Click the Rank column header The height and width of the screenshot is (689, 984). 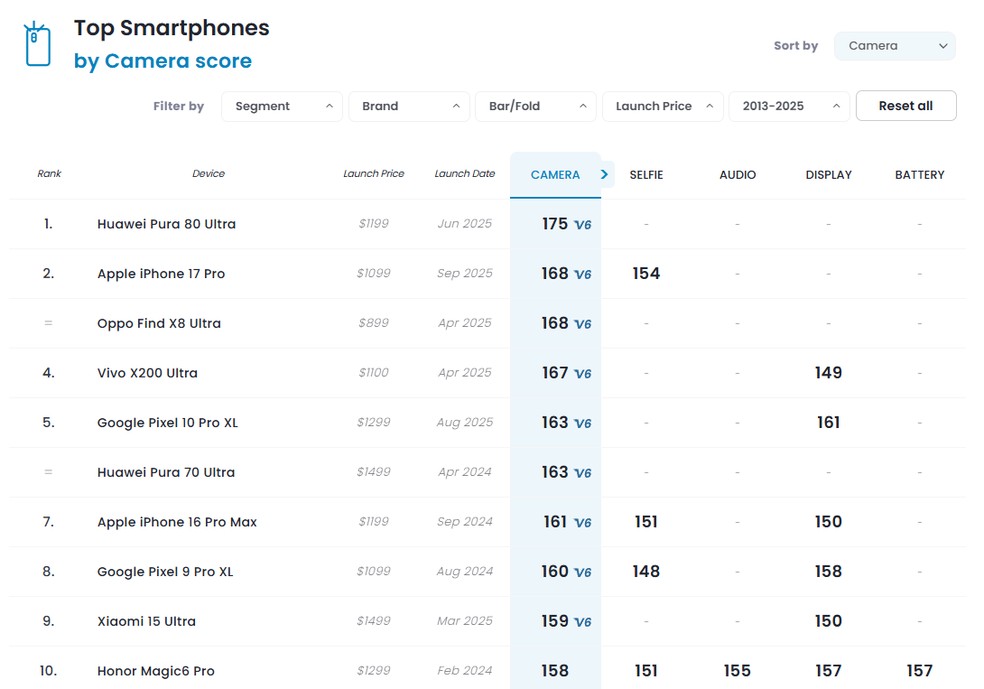click(49, 174)
